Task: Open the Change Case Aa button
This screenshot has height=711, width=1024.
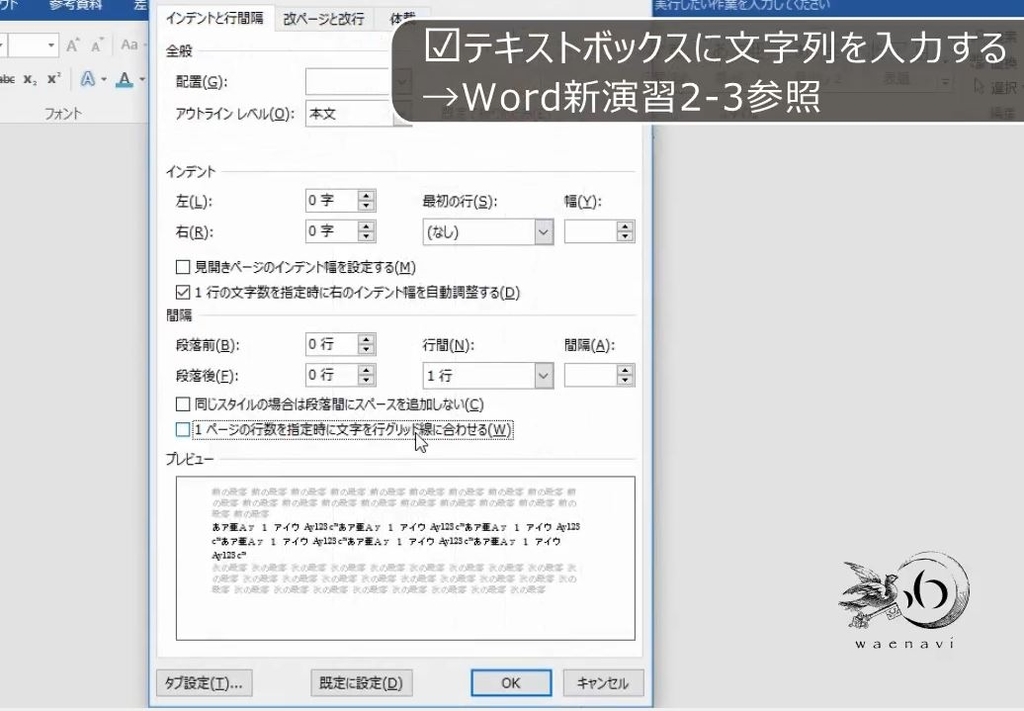Action: (131, 45)
